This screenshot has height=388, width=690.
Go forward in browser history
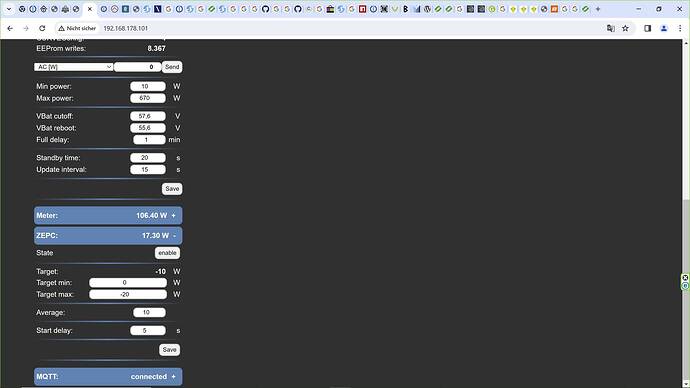point(26,28)
